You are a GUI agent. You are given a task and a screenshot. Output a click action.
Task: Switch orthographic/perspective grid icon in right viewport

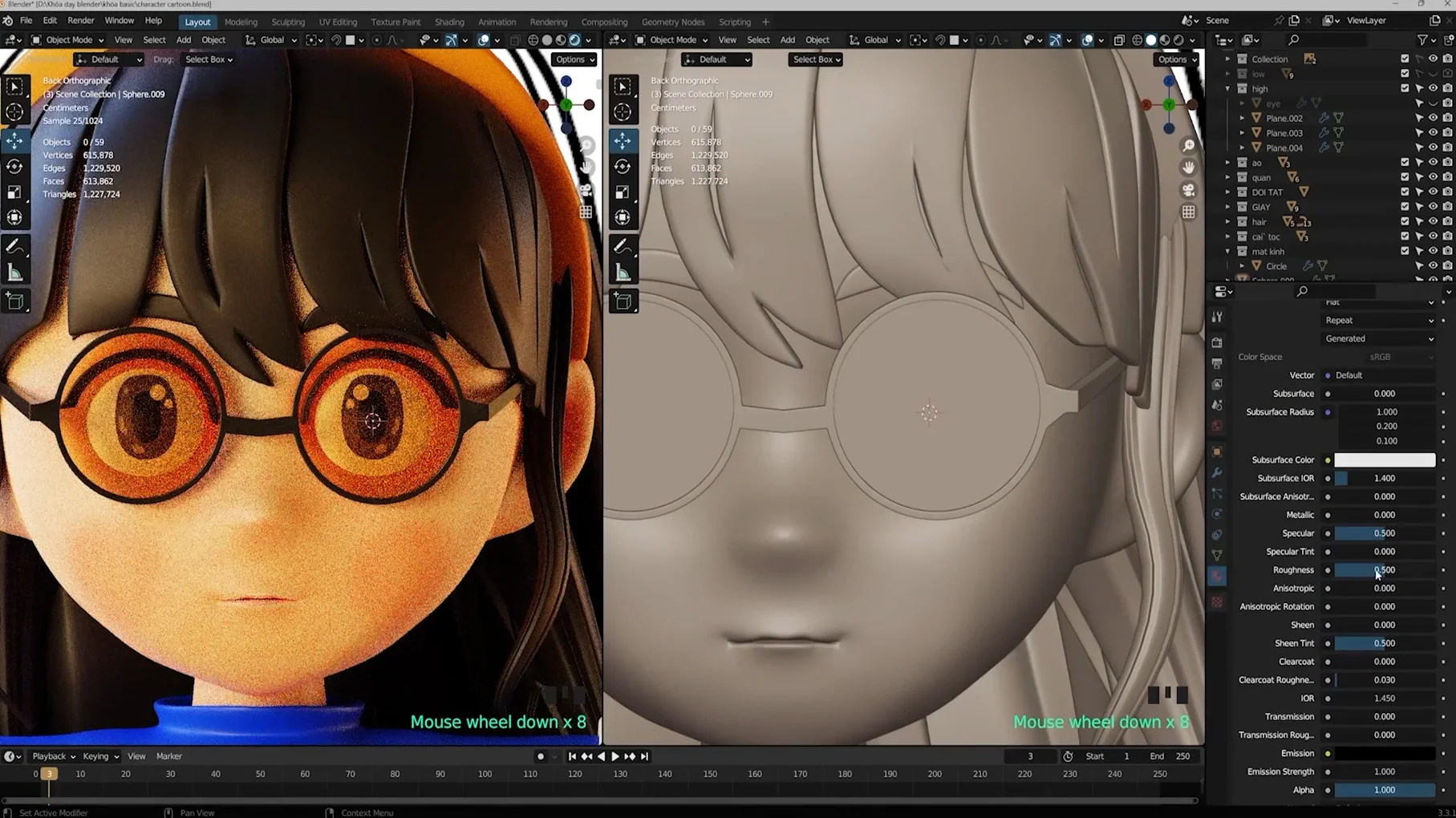pos(1188,213)
